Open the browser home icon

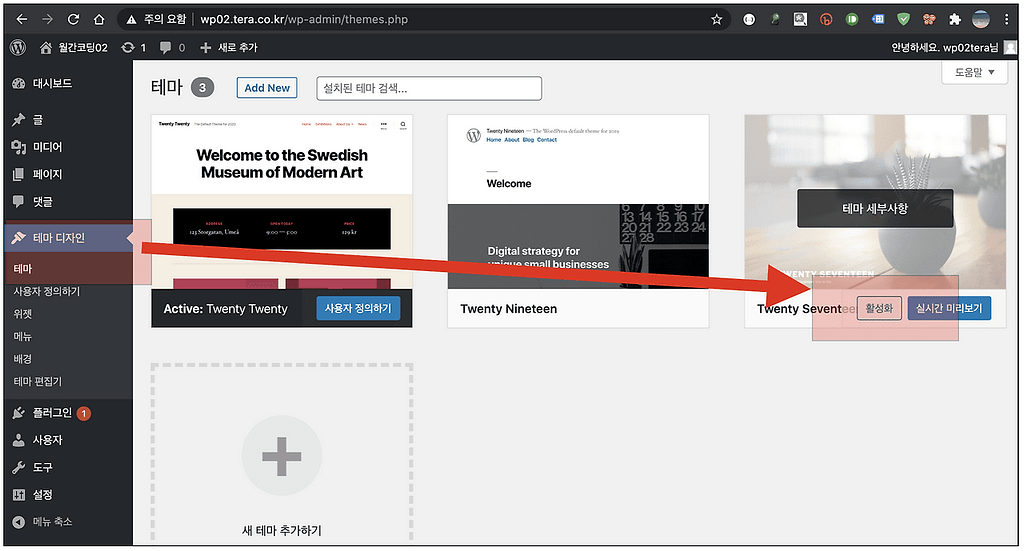point(99,19)
